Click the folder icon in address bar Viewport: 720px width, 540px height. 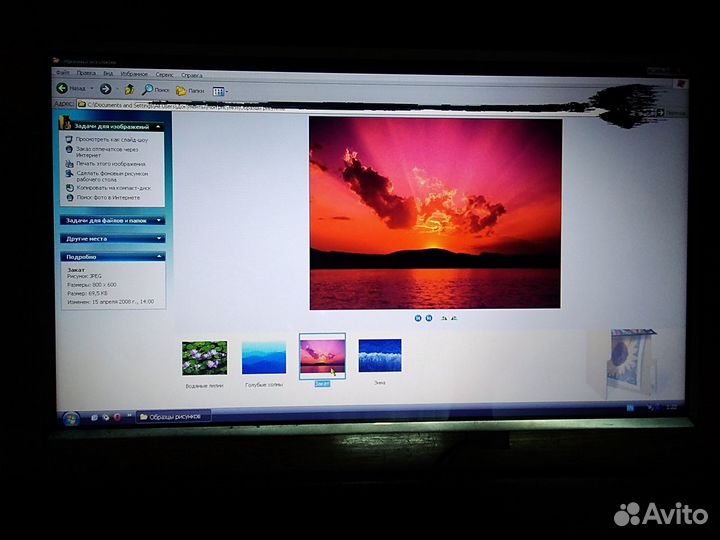(82, 104)
